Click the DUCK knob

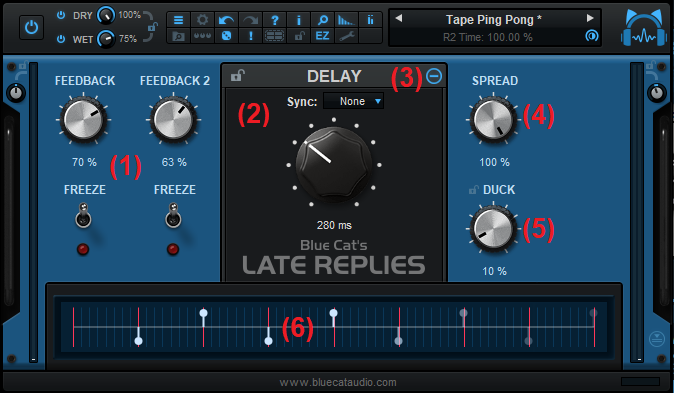point(493,228)
